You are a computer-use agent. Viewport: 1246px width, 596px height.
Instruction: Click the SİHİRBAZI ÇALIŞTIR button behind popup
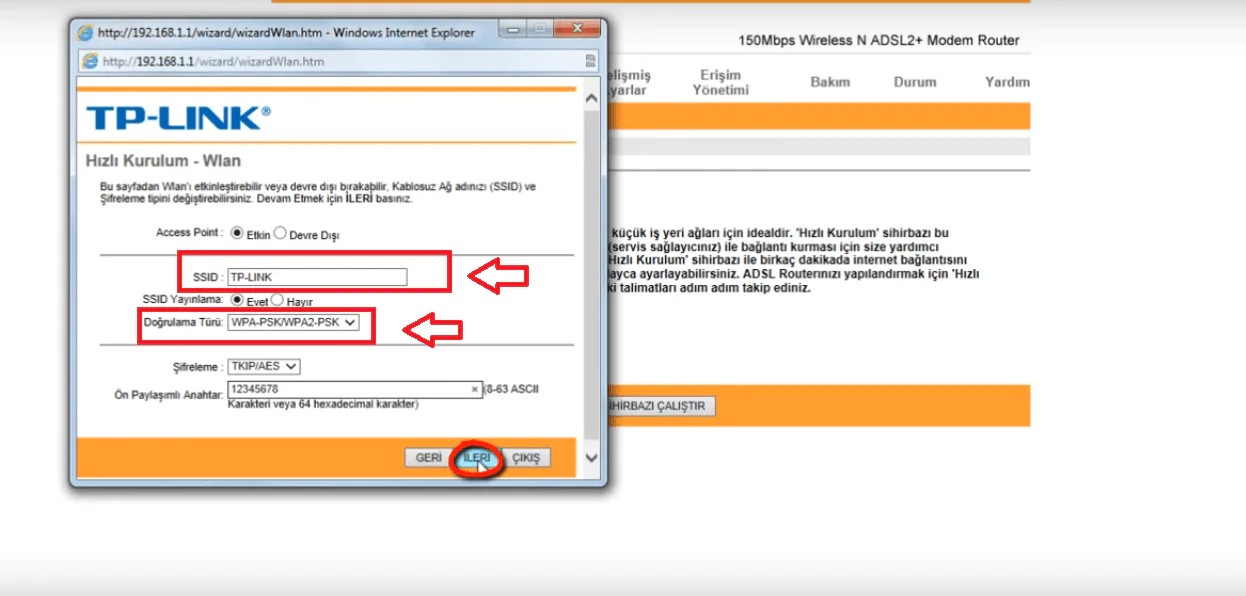coord(661,406)
